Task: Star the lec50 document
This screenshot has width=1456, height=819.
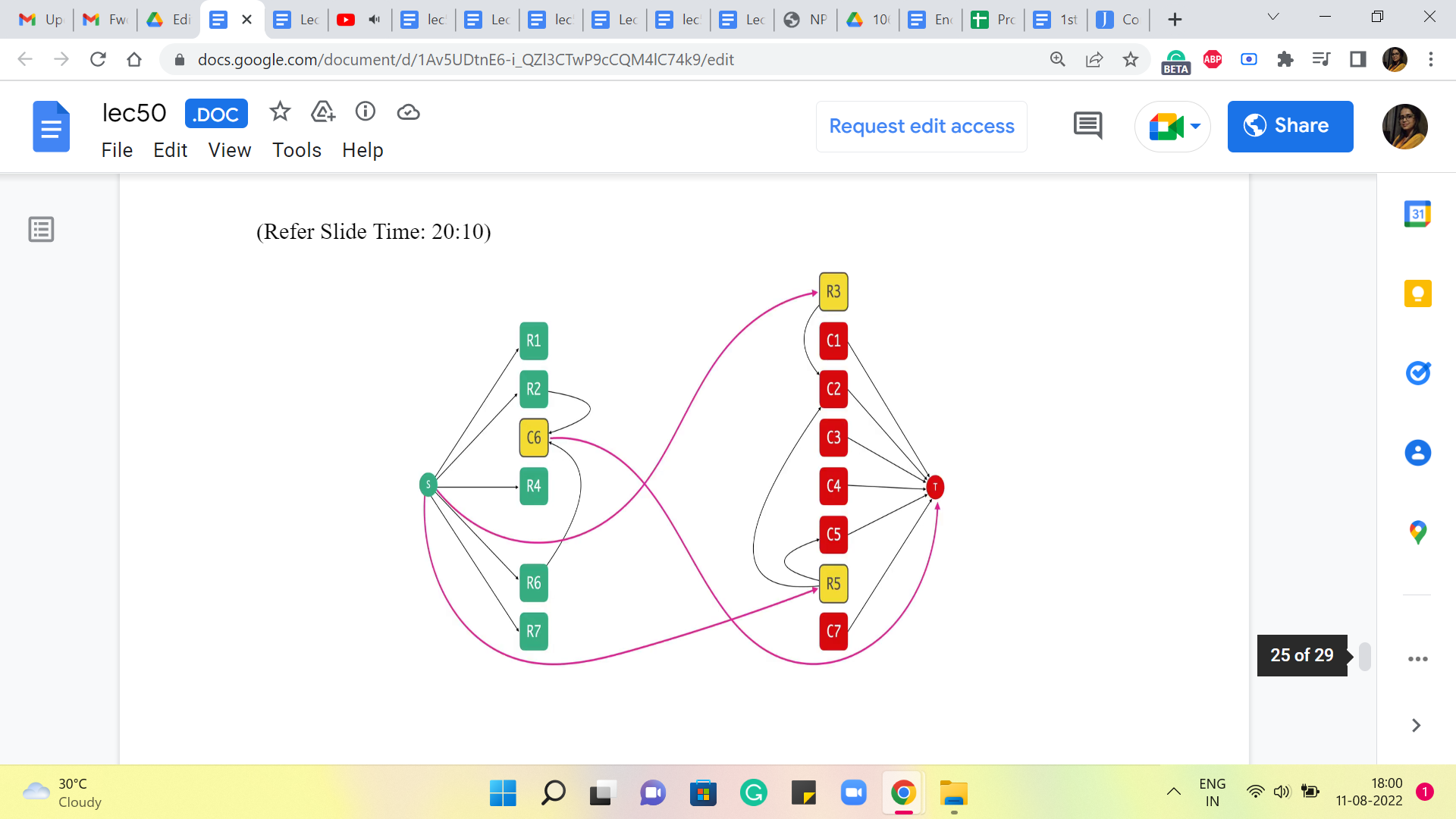Action: (x=280, y=112)
